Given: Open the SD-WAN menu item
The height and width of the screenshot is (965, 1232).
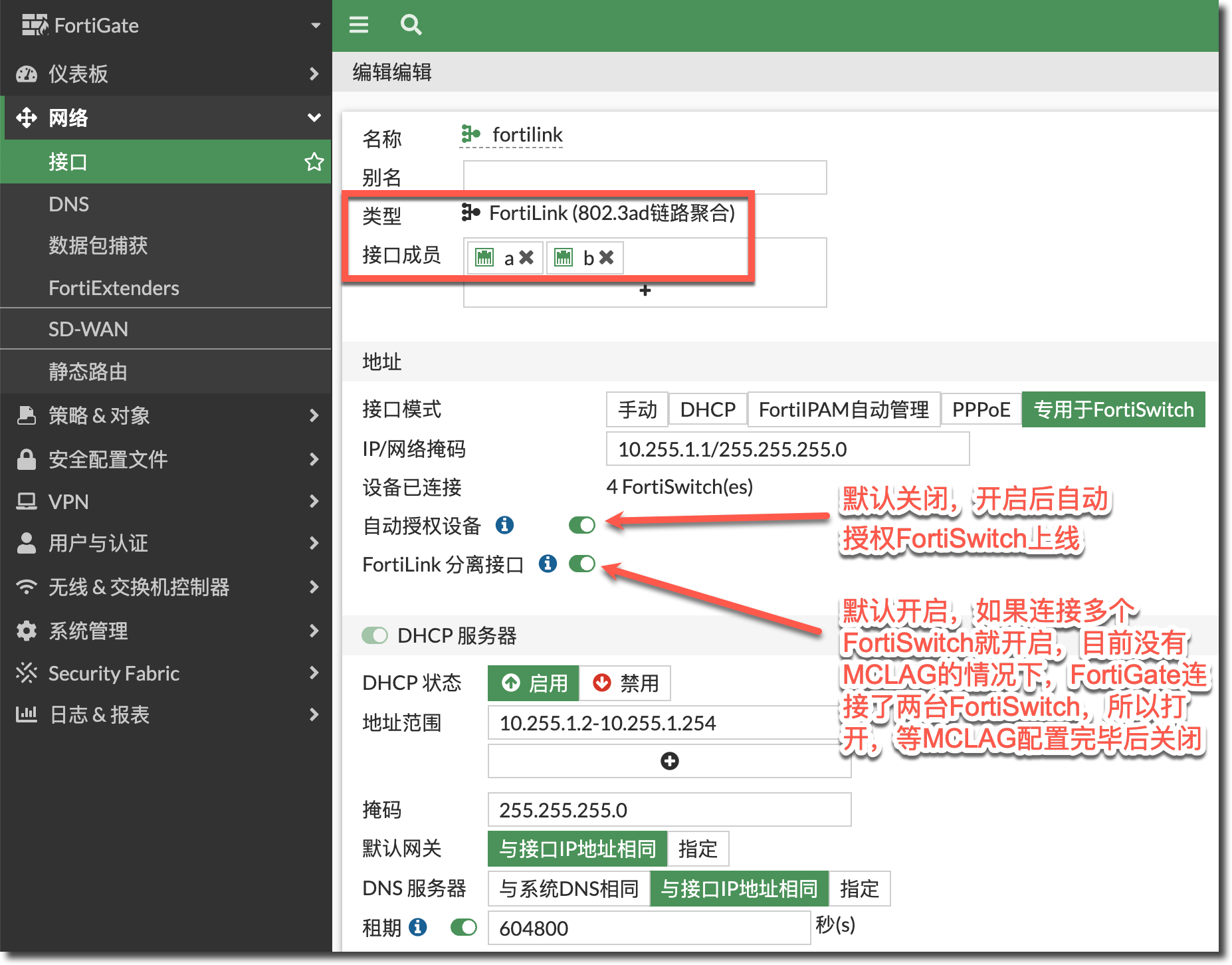Looking at the screenshot, I should (88, 329).
